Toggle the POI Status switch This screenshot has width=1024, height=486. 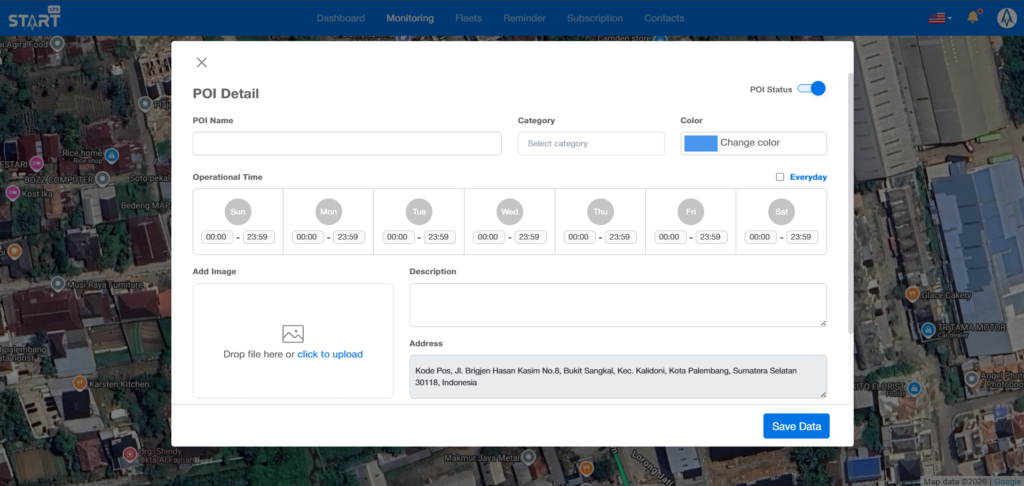pyautogui.click(x=811, y=89)
